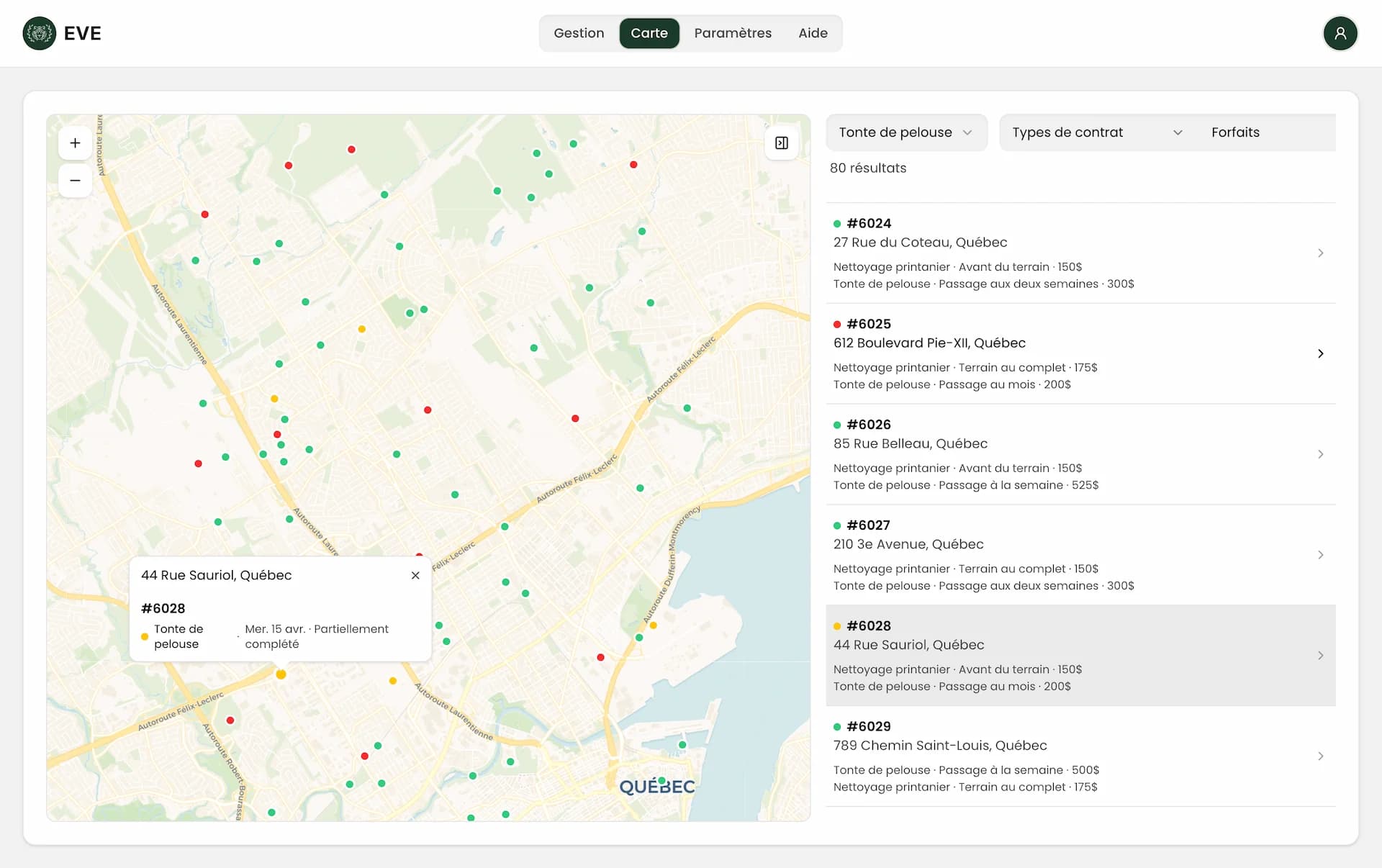Open details chevron for contract #6025
Screen dimensions: 1382x868
point(1320,353)
